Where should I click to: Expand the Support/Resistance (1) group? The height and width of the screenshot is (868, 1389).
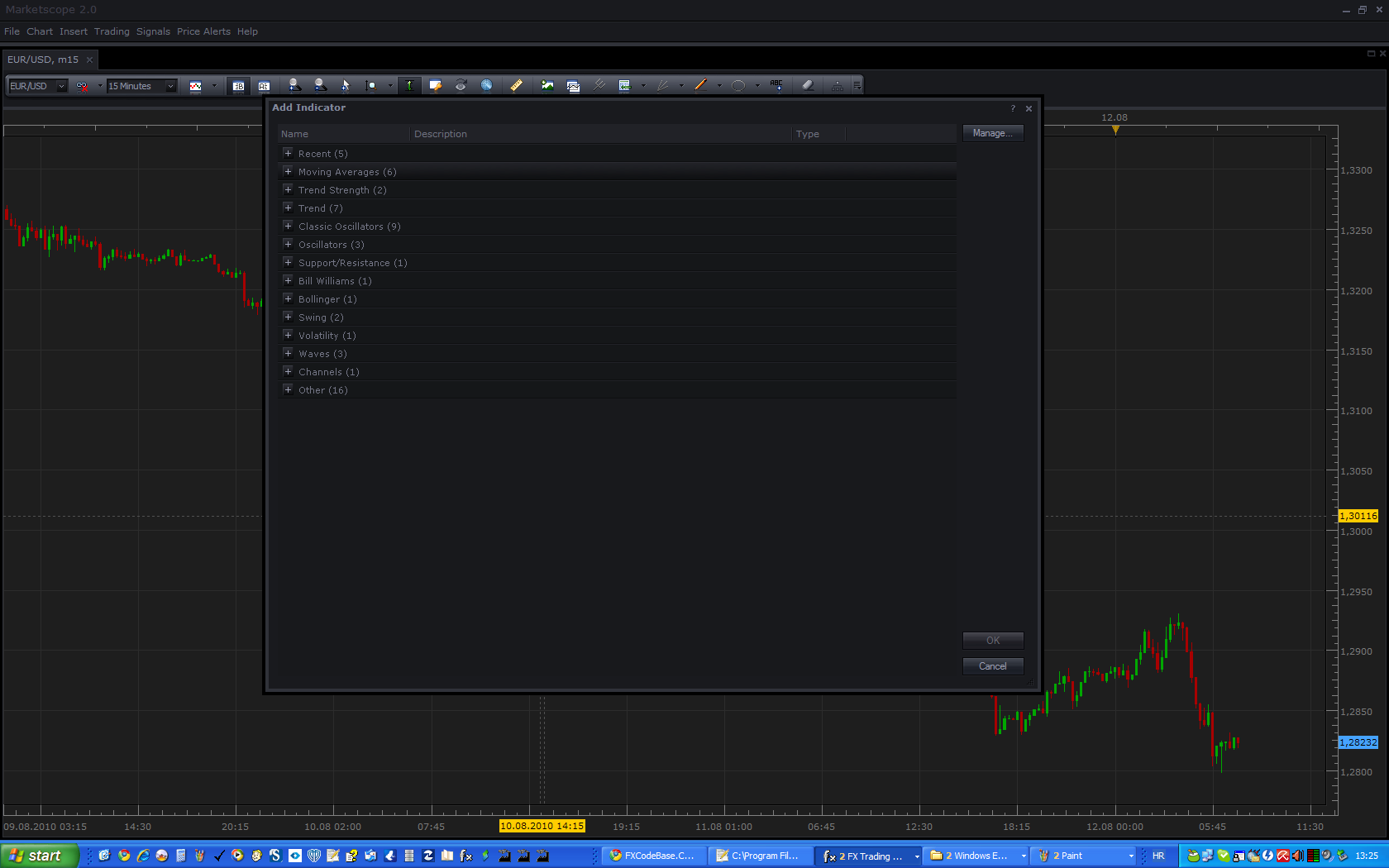coord(288,262)
